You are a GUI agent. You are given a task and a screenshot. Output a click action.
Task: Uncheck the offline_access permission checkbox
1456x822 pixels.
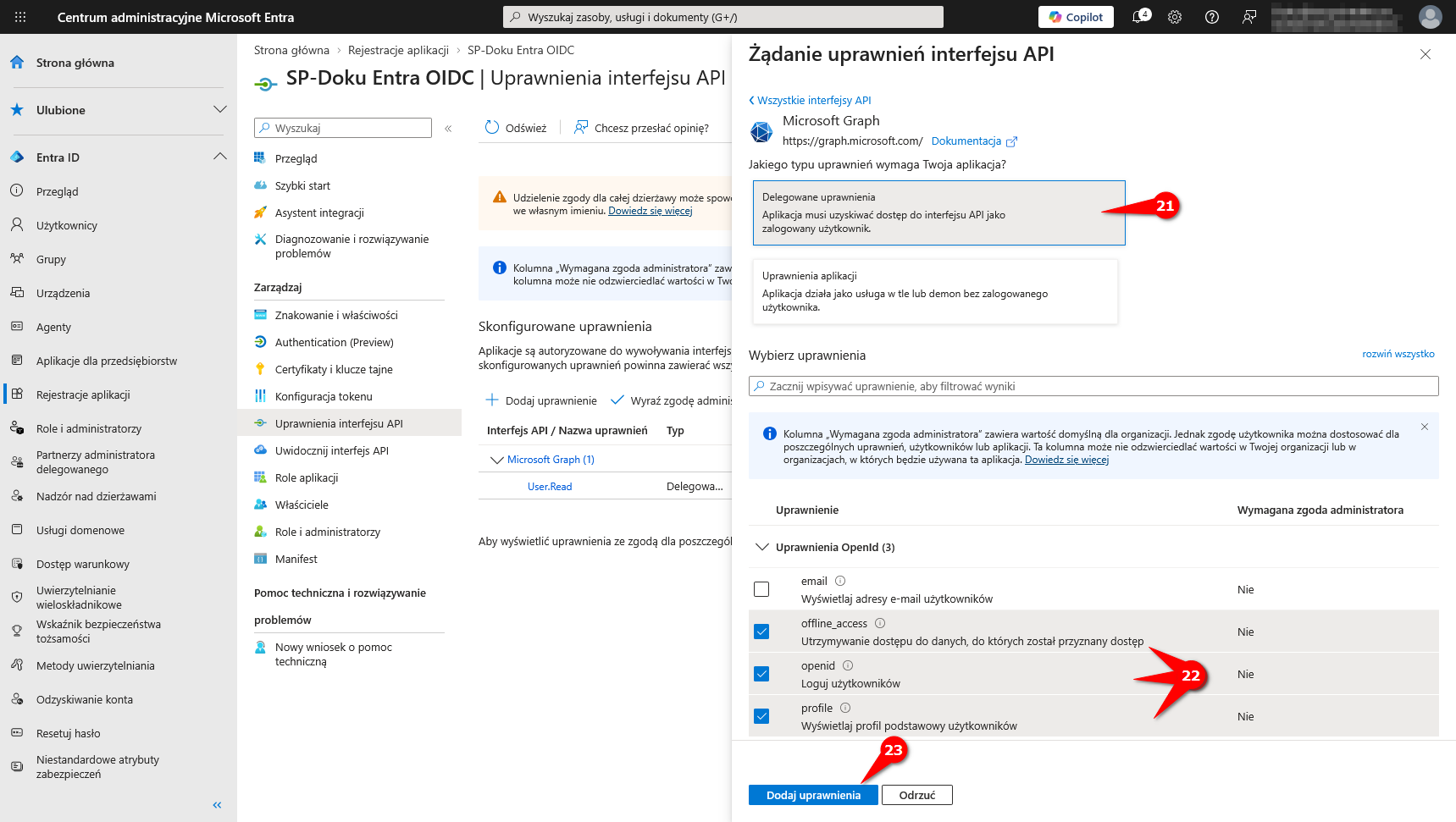pyautogui.click(x=761, y=632)
